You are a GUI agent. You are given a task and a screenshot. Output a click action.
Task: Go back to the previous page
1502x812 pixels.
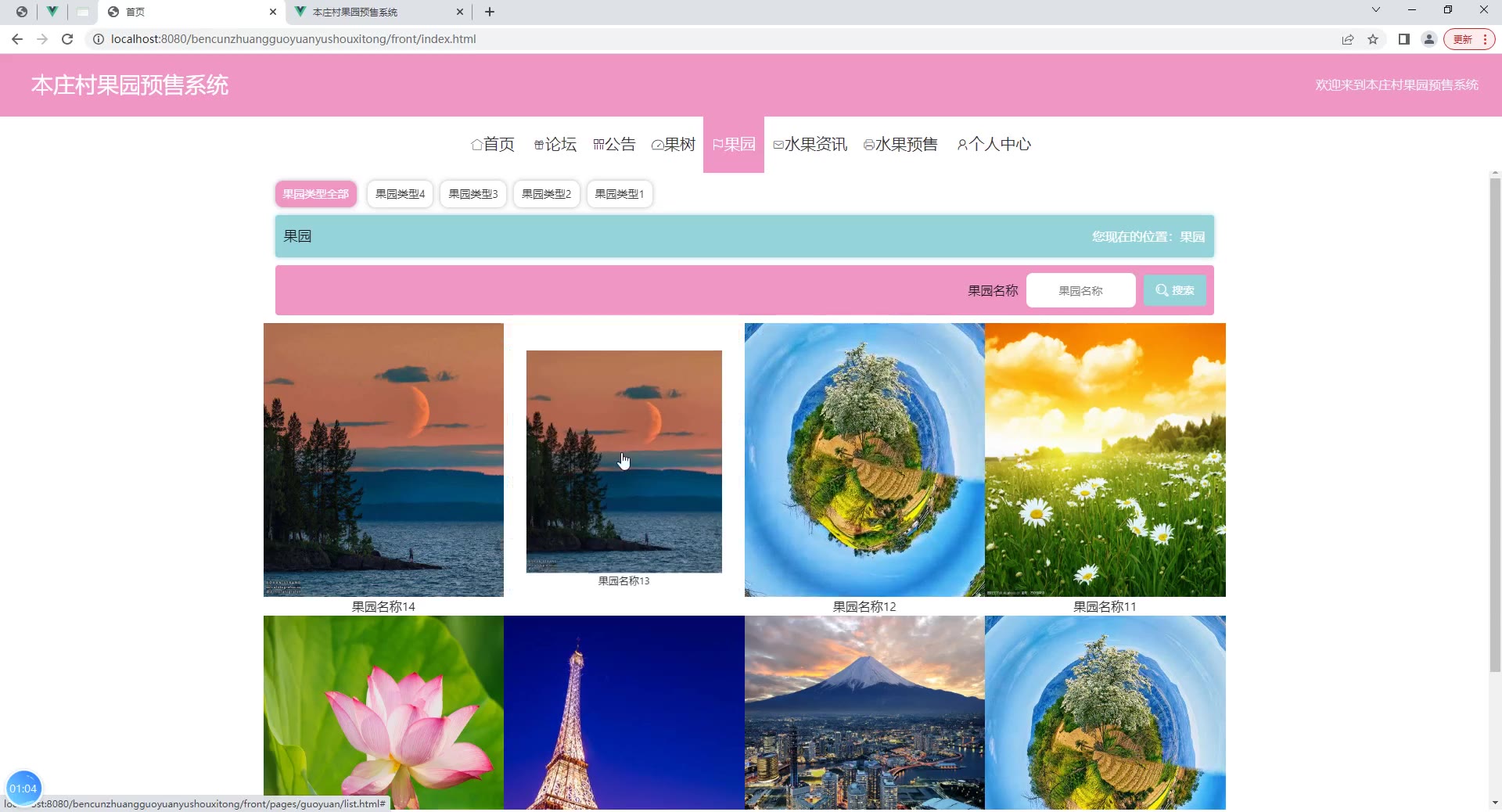click(x=17, y=39)
